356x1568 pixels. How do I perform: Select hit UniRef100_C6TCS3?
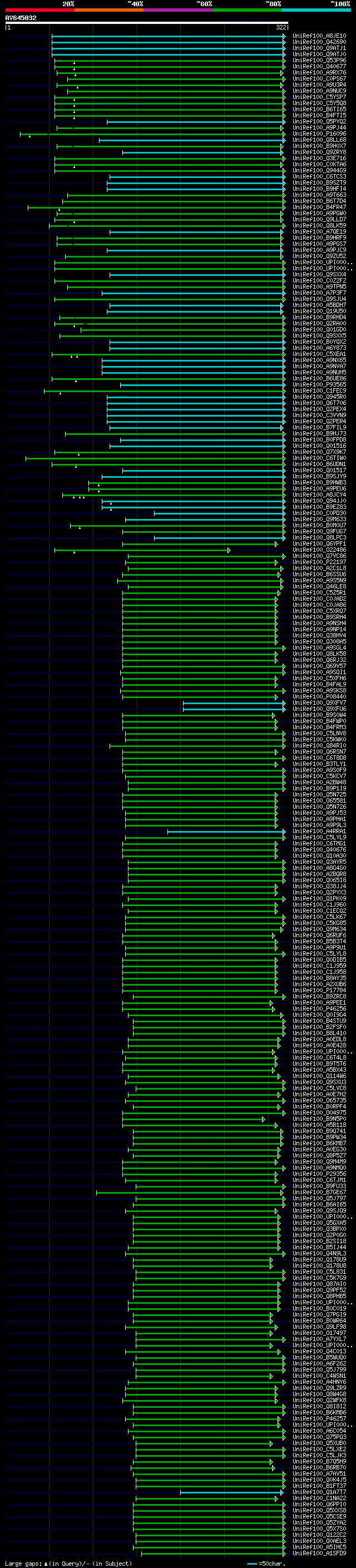(319, 176)
